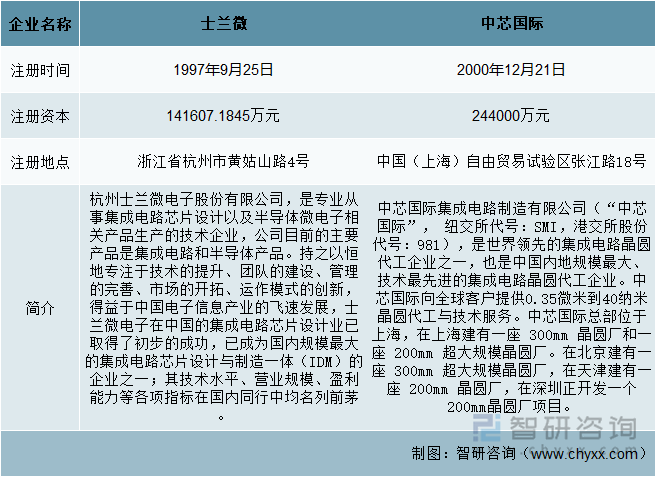The image size is (656, 477).
Task: Select the date 1997年9月25日
Action: click(x=223, y=69)
